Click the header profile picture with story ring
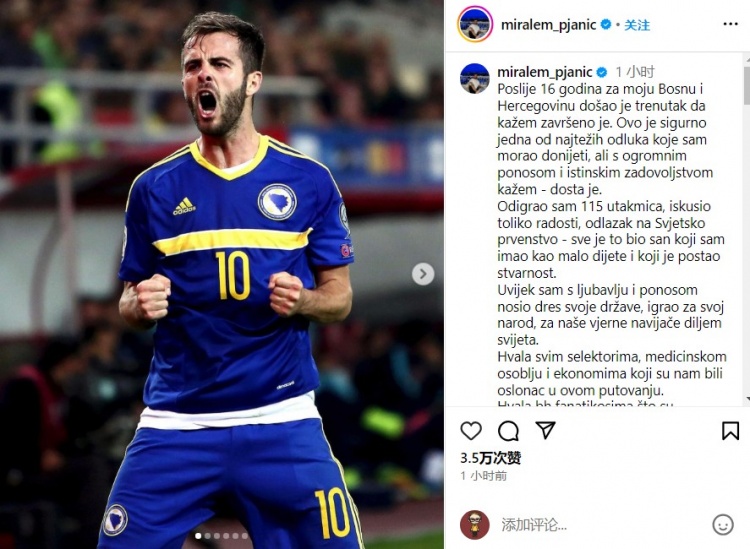 (x=474, y=24)
